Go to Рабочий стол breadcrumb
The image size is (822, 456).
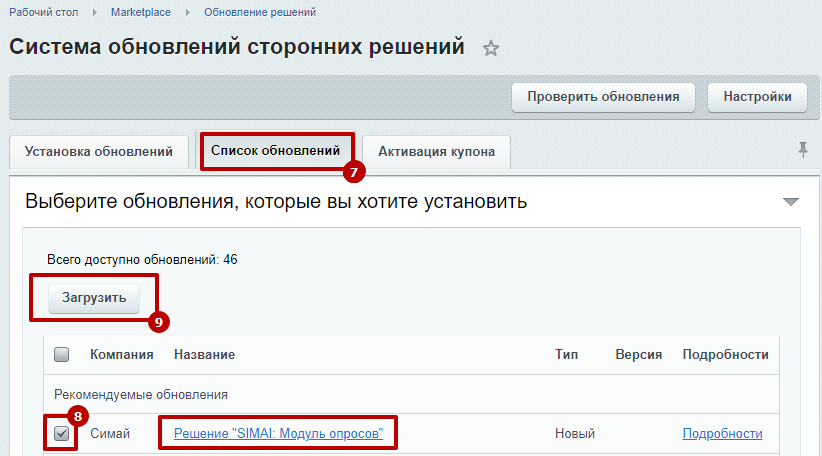(44, 12)
